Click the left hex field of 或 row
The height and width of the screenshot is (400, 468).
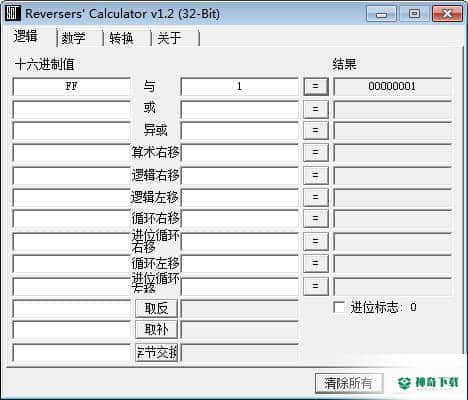[x=72, y=109]
